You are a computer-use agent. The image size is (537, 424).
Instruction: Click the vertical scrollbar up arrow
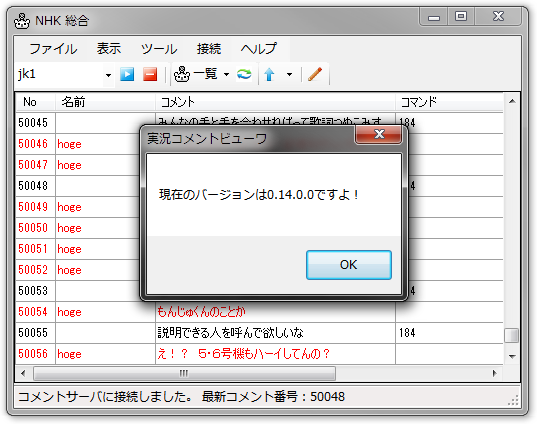(x=512, y=101)
